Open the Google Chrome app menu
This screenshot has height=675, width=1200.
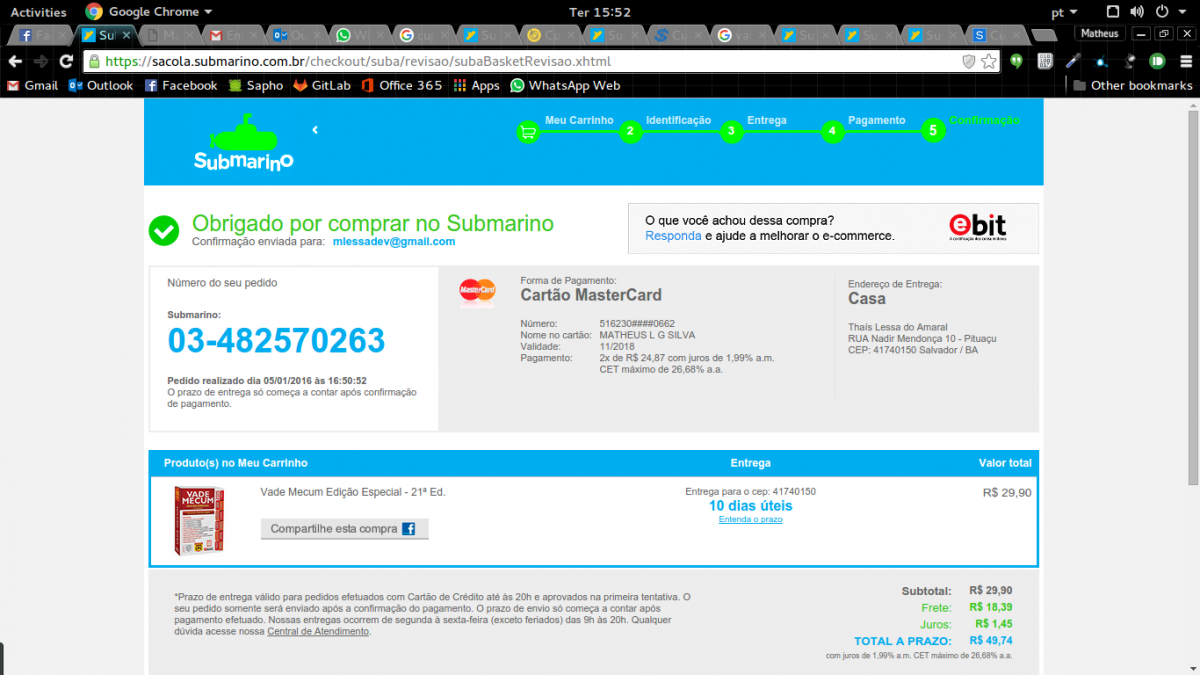point(149,12)
